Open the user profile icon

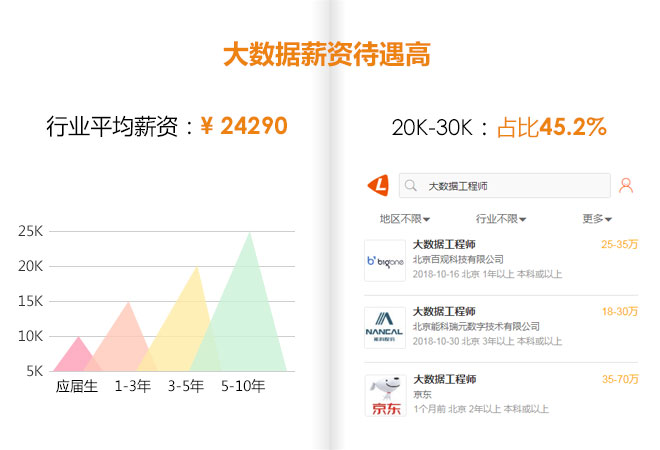[x=626, y=185]
